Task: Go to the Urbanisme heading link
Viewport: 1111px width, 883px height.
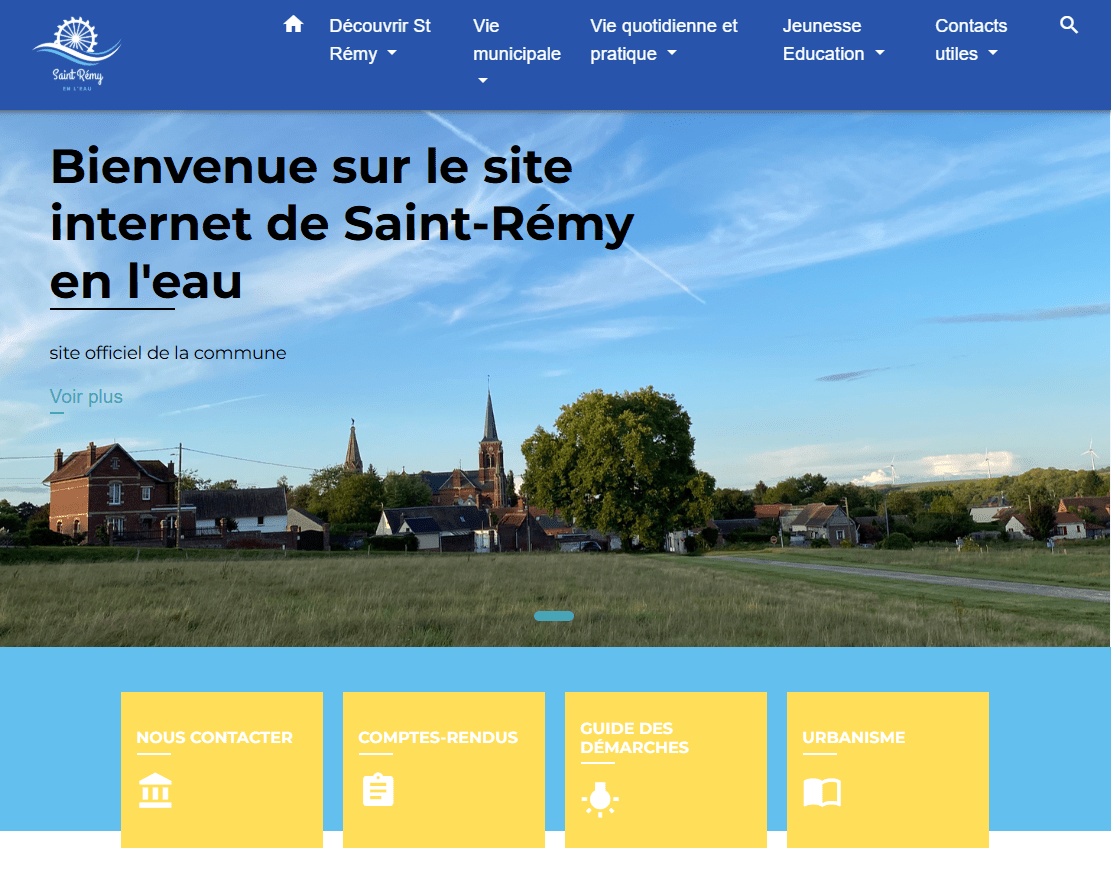Action: point(853,738)
